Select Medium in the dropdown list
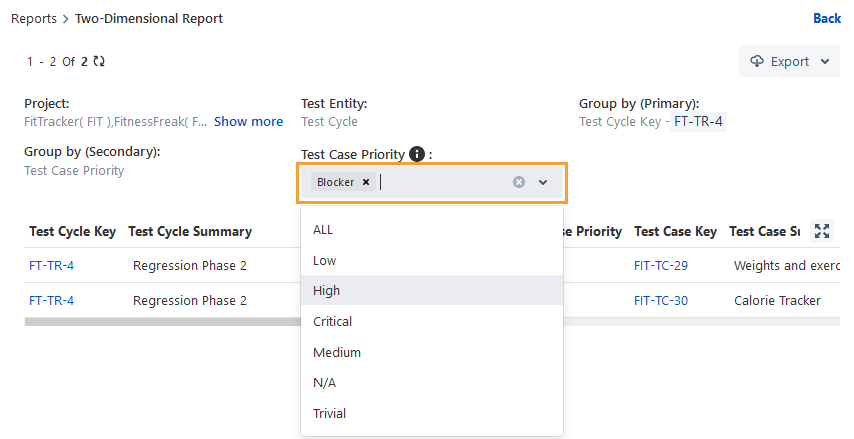The image size is (854, 439). [x=336, y=352]
